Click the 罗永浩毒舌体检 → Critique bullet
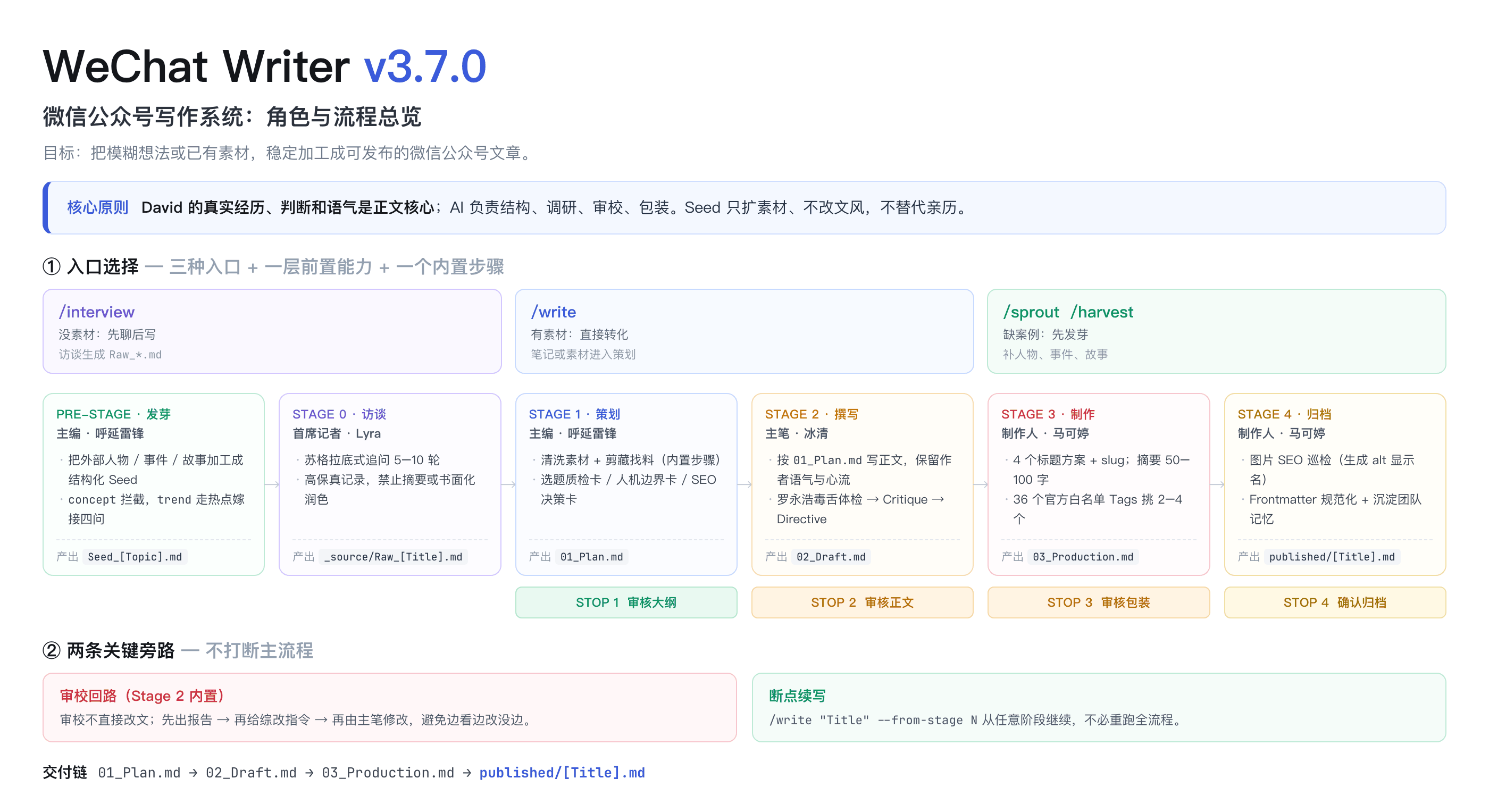 [x=860, y=509]
